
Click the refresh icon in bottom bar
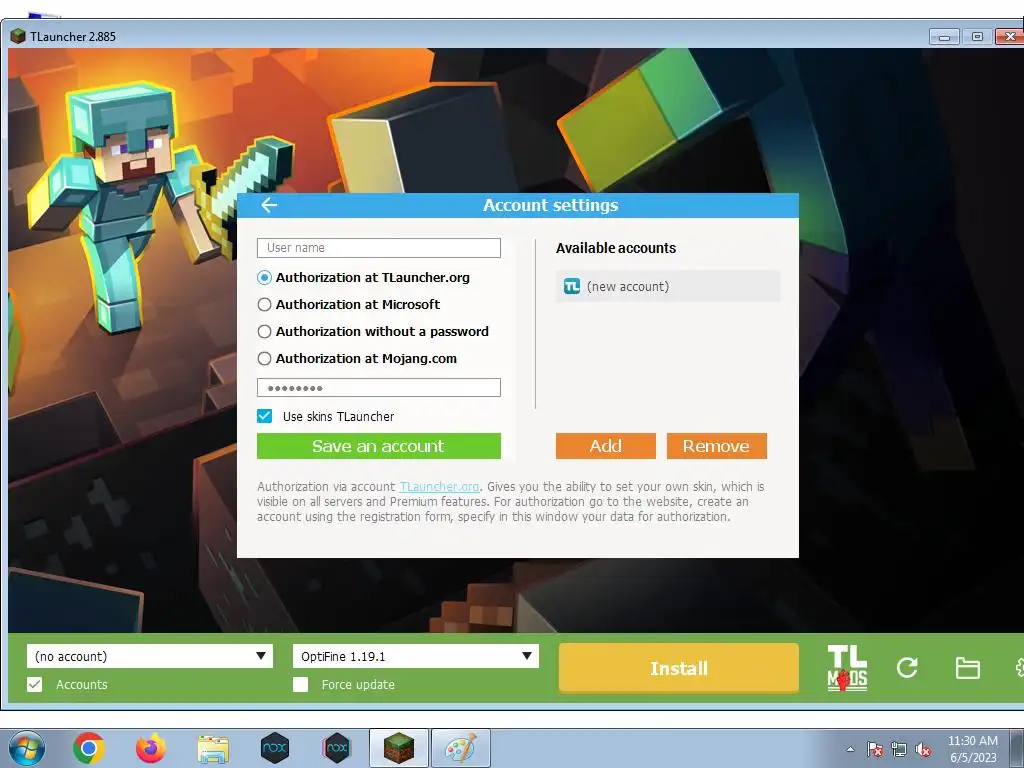907,667
